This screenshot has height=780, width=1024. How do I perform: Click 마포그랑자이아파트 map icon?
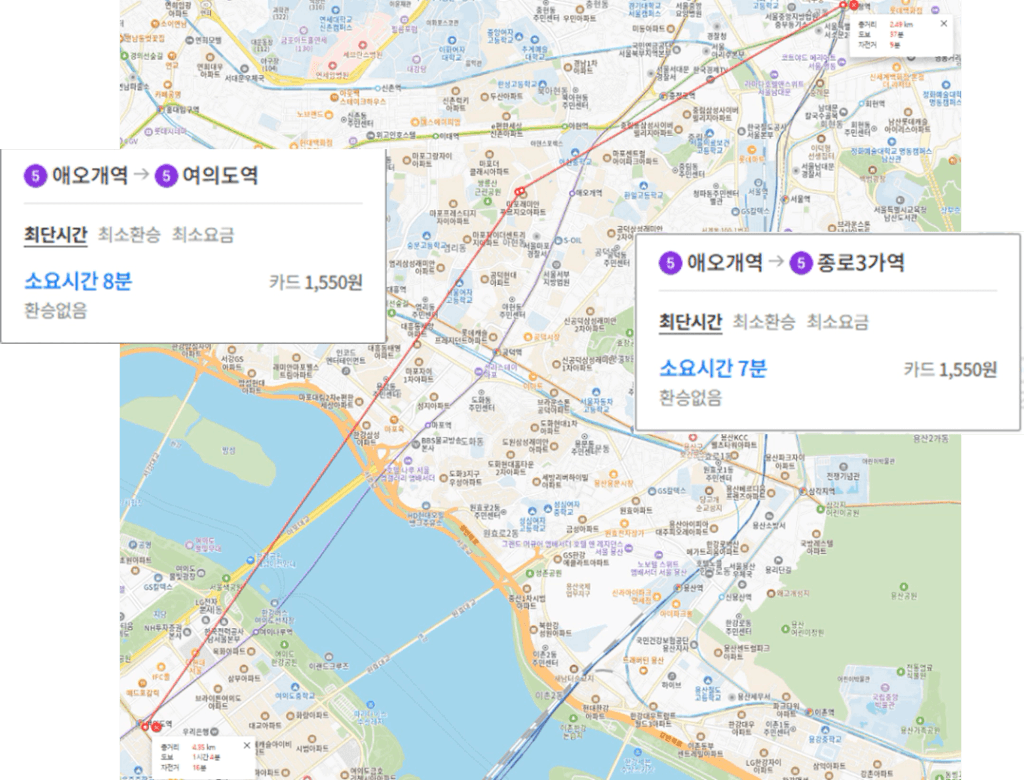point(406,160)
